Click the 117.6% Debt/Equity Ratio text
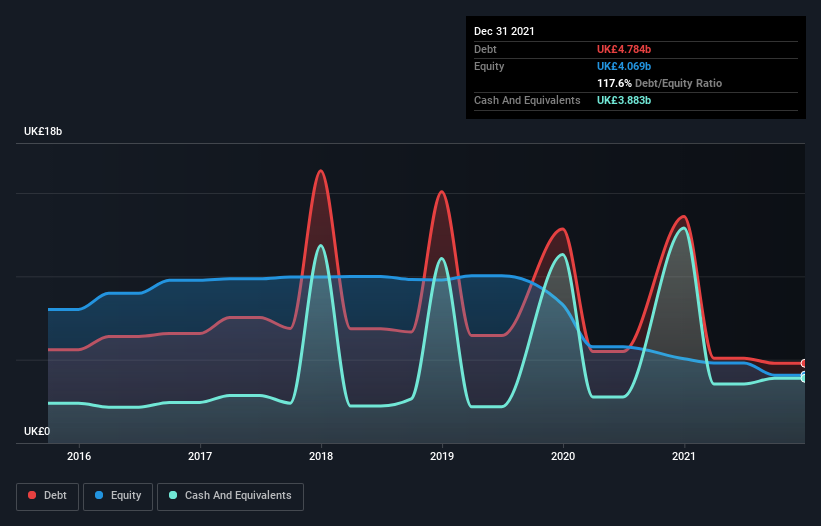The width and height of the screenshot is (821, 526). click(x=659, y=83)
